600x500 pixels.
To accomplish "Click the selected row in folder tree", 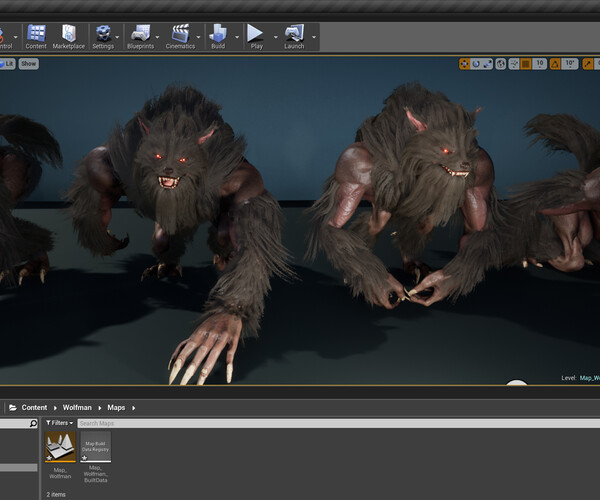I will tap(18, 467).
